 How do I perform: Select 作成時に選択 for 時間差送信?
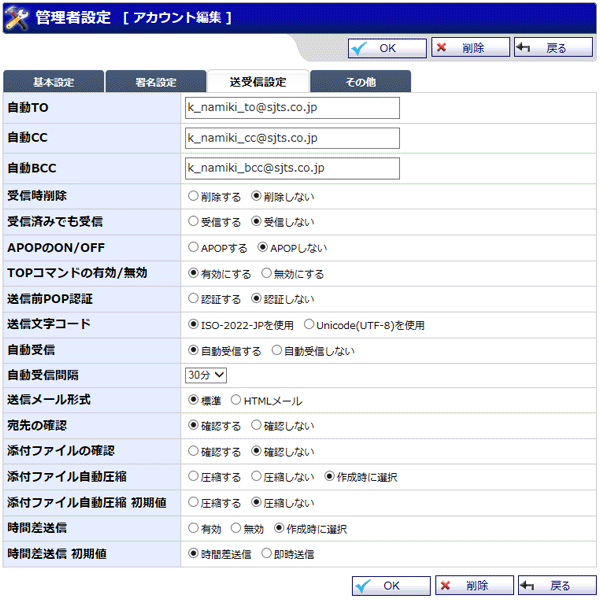279,528
